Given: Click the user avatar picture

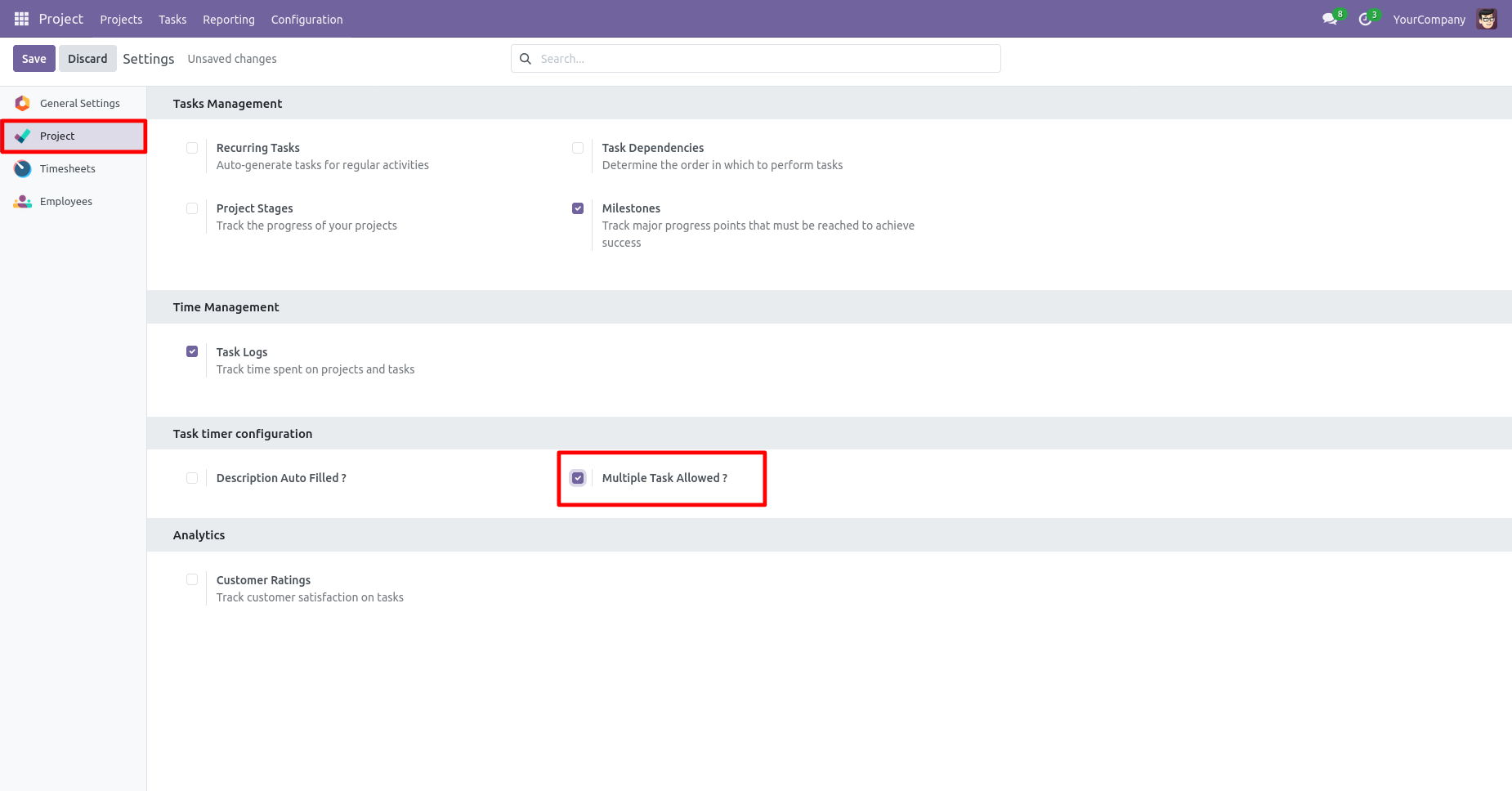Looking at the screenshot, I should pos(1487,19).
